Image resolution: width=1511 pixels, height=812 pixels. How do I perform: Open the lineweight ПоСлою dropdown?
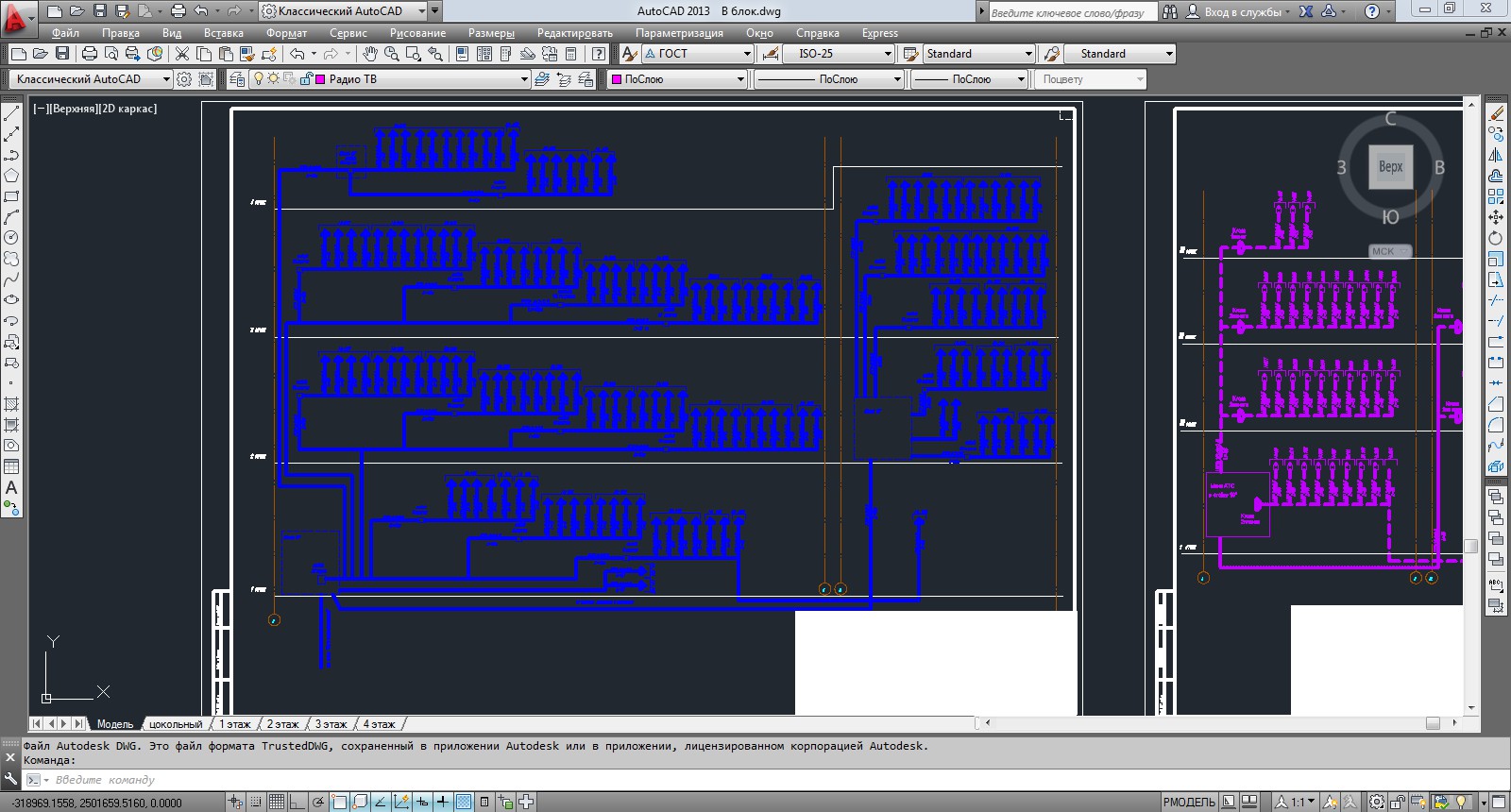click(x=969, y=79)
